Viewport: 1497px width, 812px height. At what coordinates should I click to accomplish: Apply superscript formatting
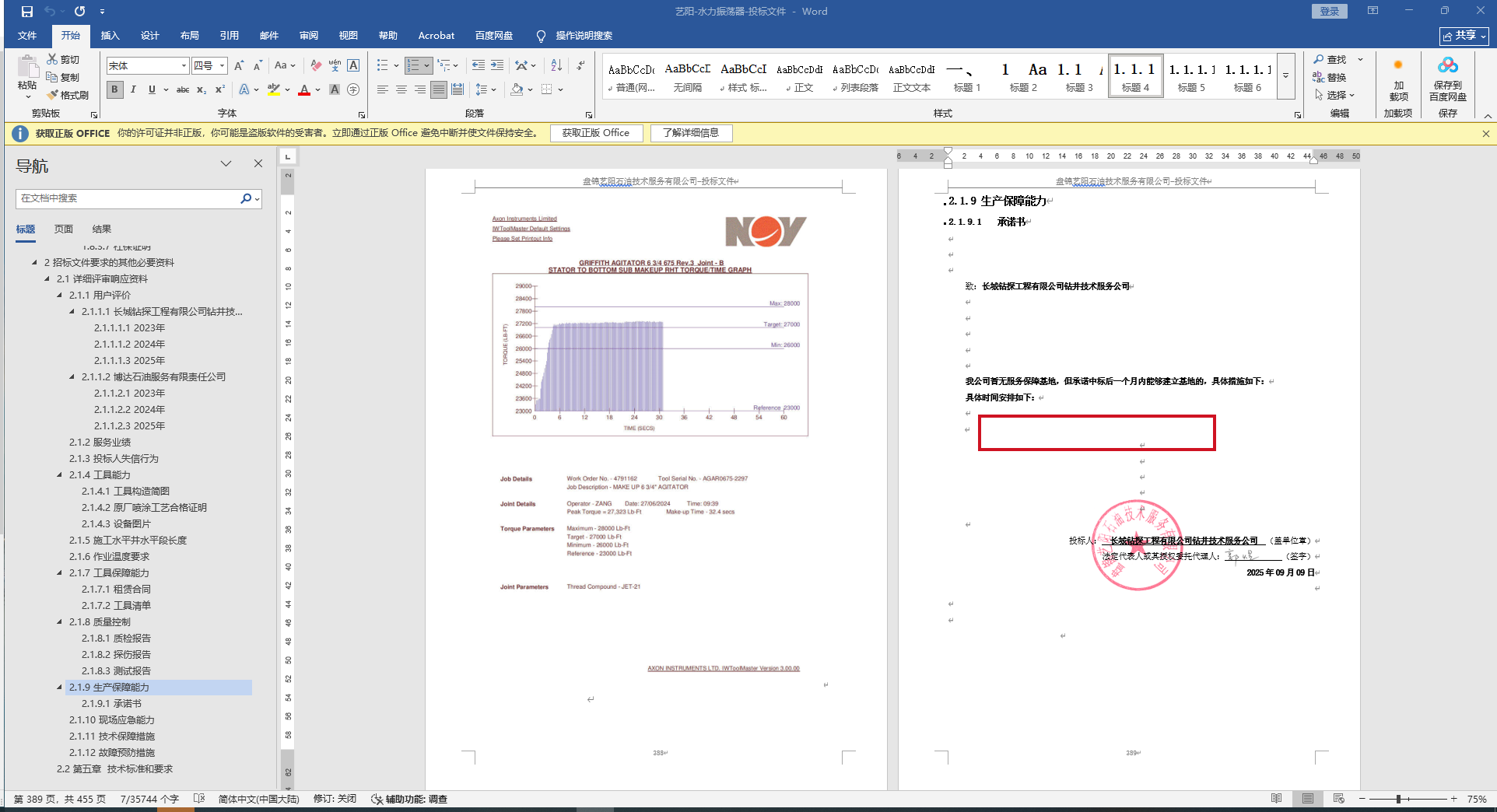coord(220,89)
